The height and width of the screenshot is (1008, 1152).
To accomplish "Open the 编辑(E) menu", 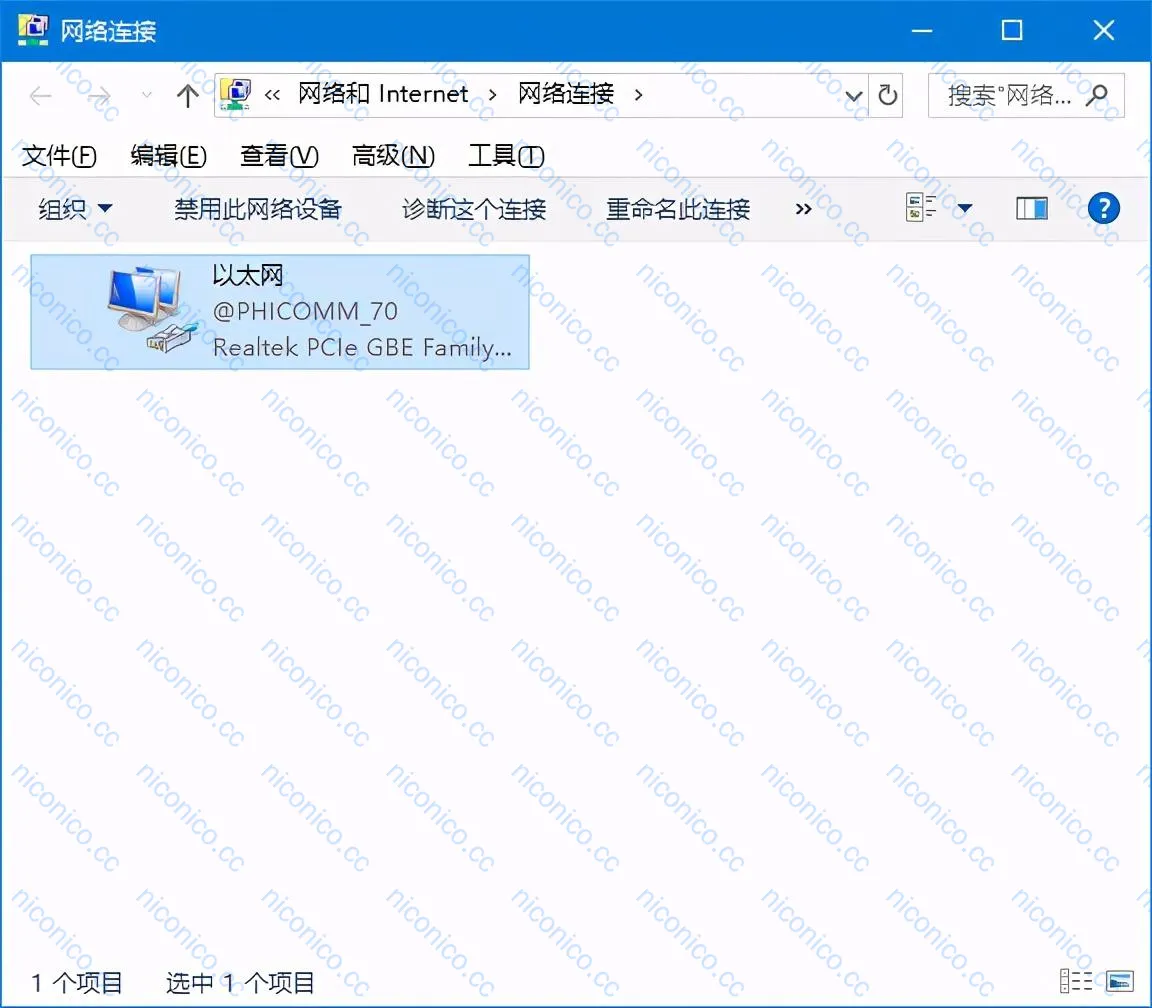I will pyautogui.click(x=168, y=156).
